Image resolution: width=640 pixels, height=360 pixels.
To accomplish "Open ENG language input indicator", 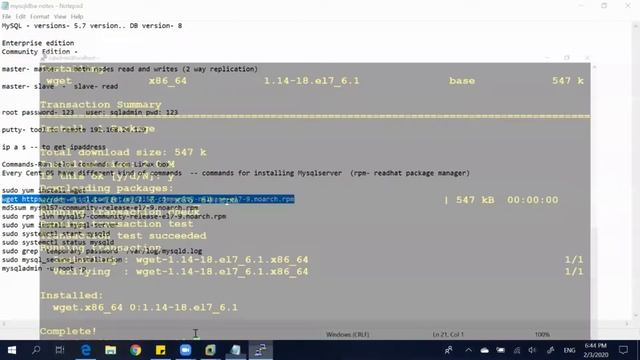I will [569, 350].
